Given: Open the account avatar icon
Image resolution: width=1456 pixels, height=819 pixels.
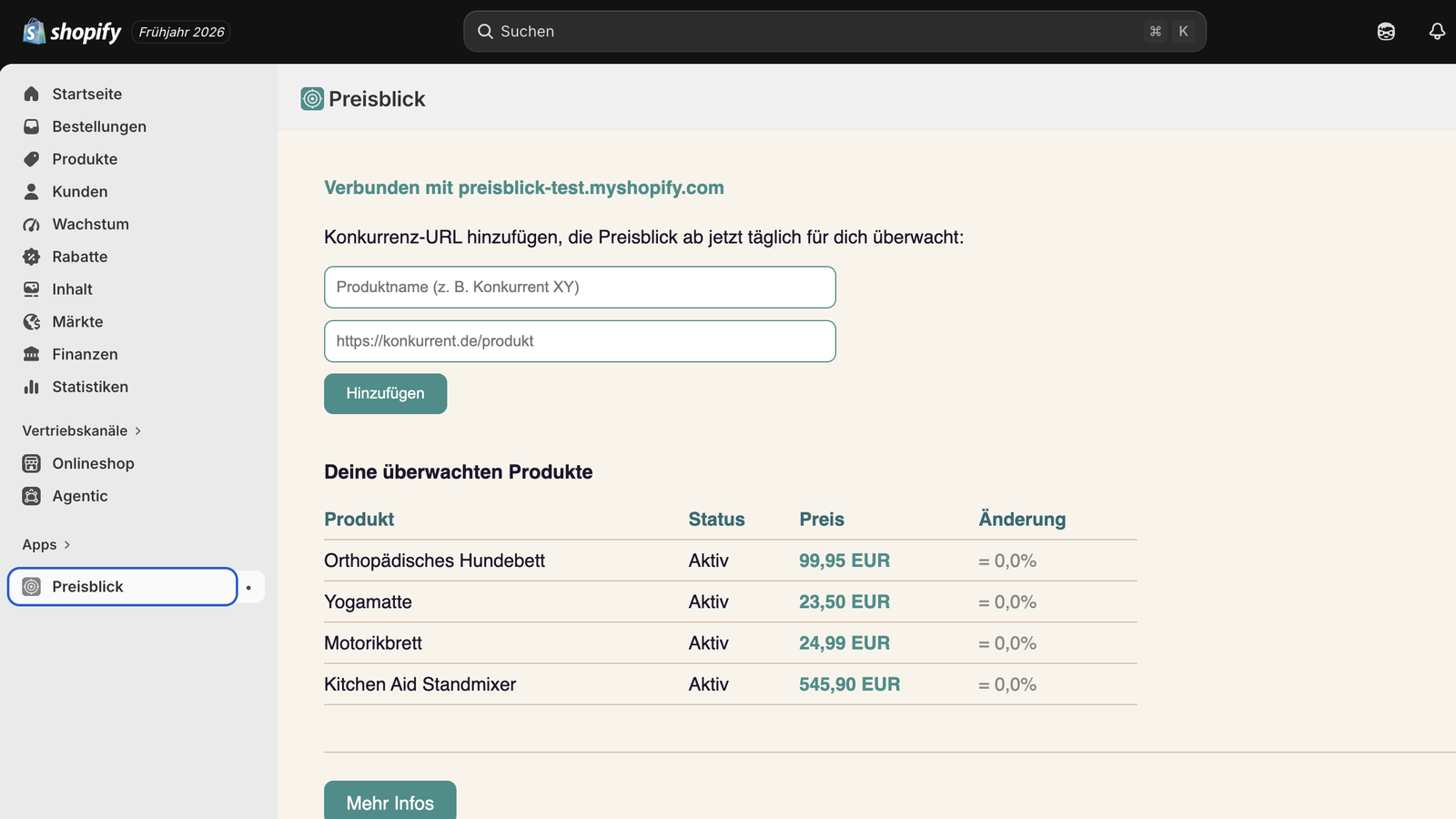Looking at the screenshot, I should (1386, 32).
